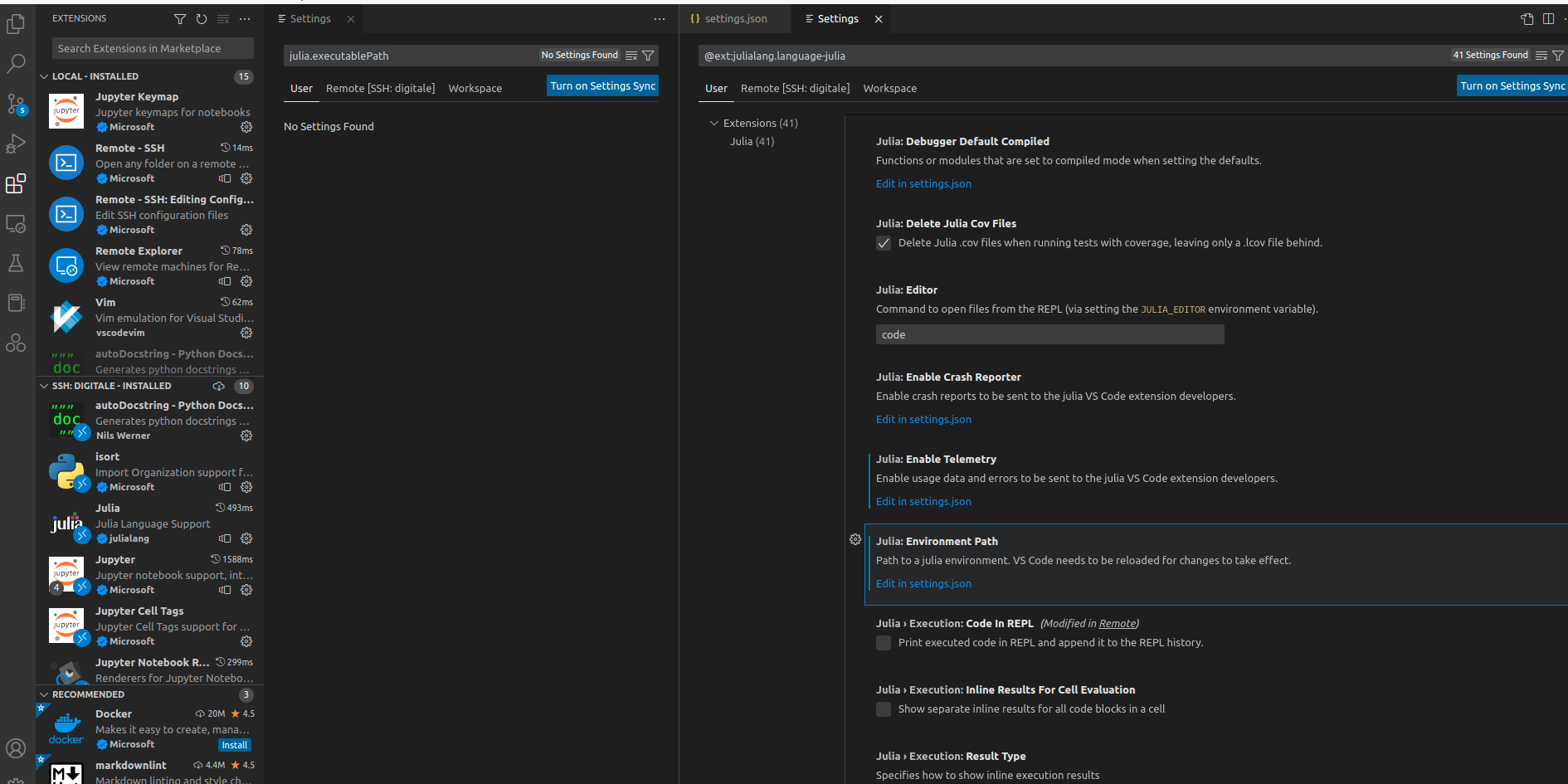Click Julia Editor command text field
The image size is (1568, 784).
[x=1049, y=334]
